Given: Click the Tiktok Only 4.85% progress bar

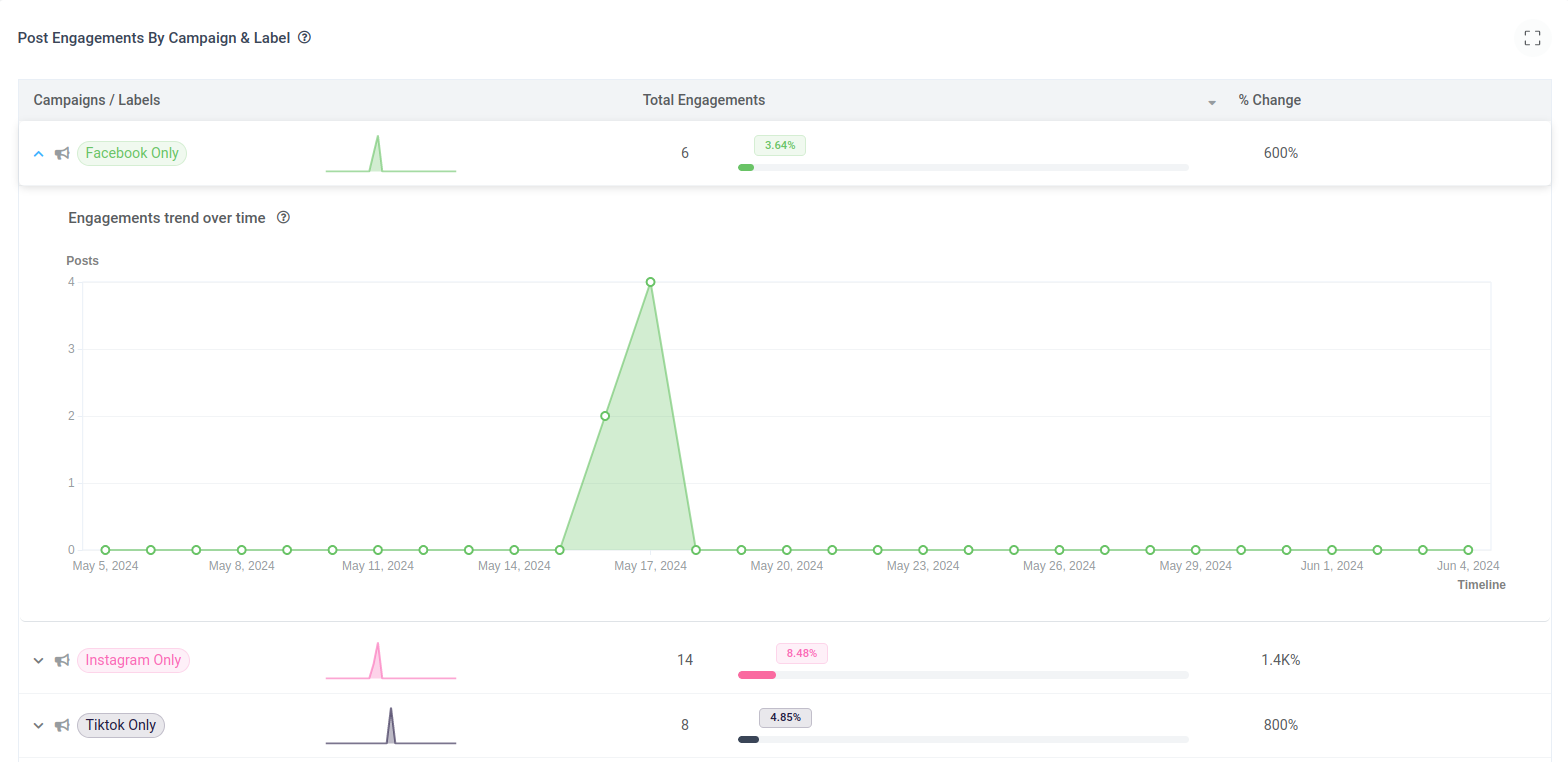Looking at the screenshot, I should (x=963, y=739).
